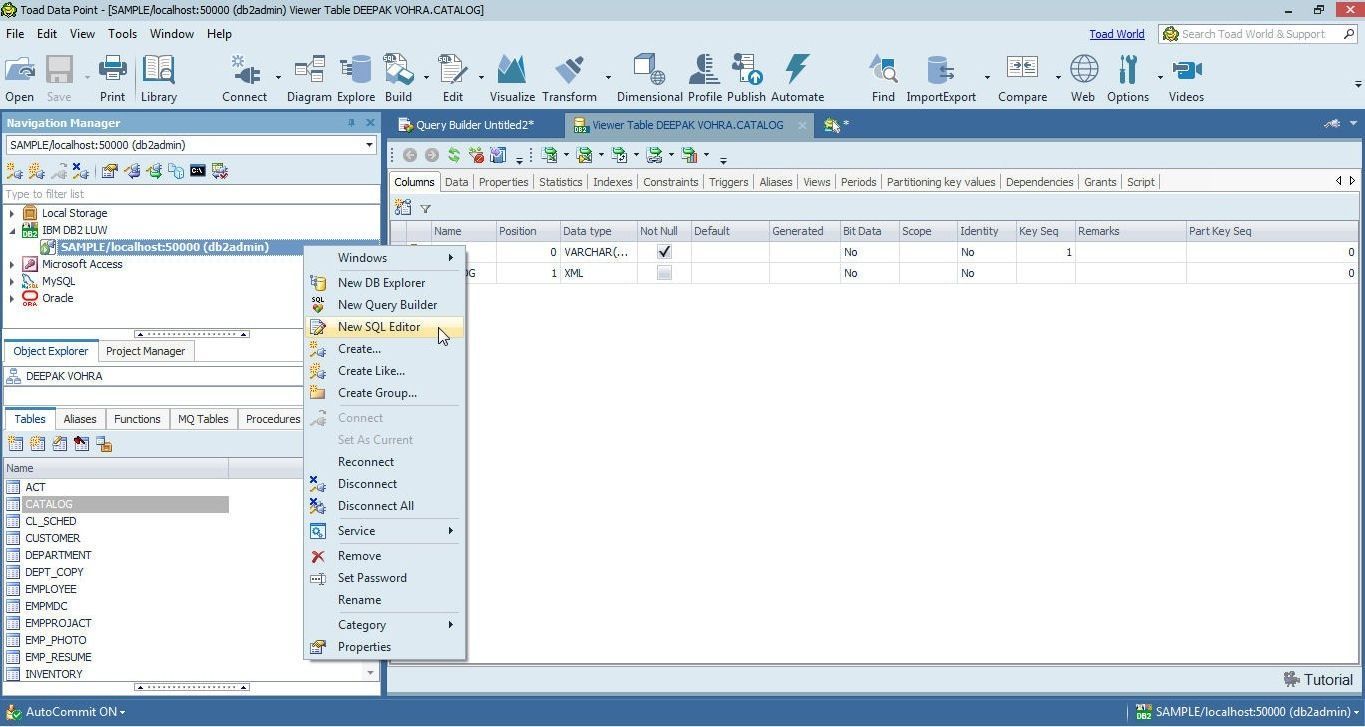Open the Visualize tool
Image resolution: width=1365 pixels, height=727 pixels.
pos(512,79)
